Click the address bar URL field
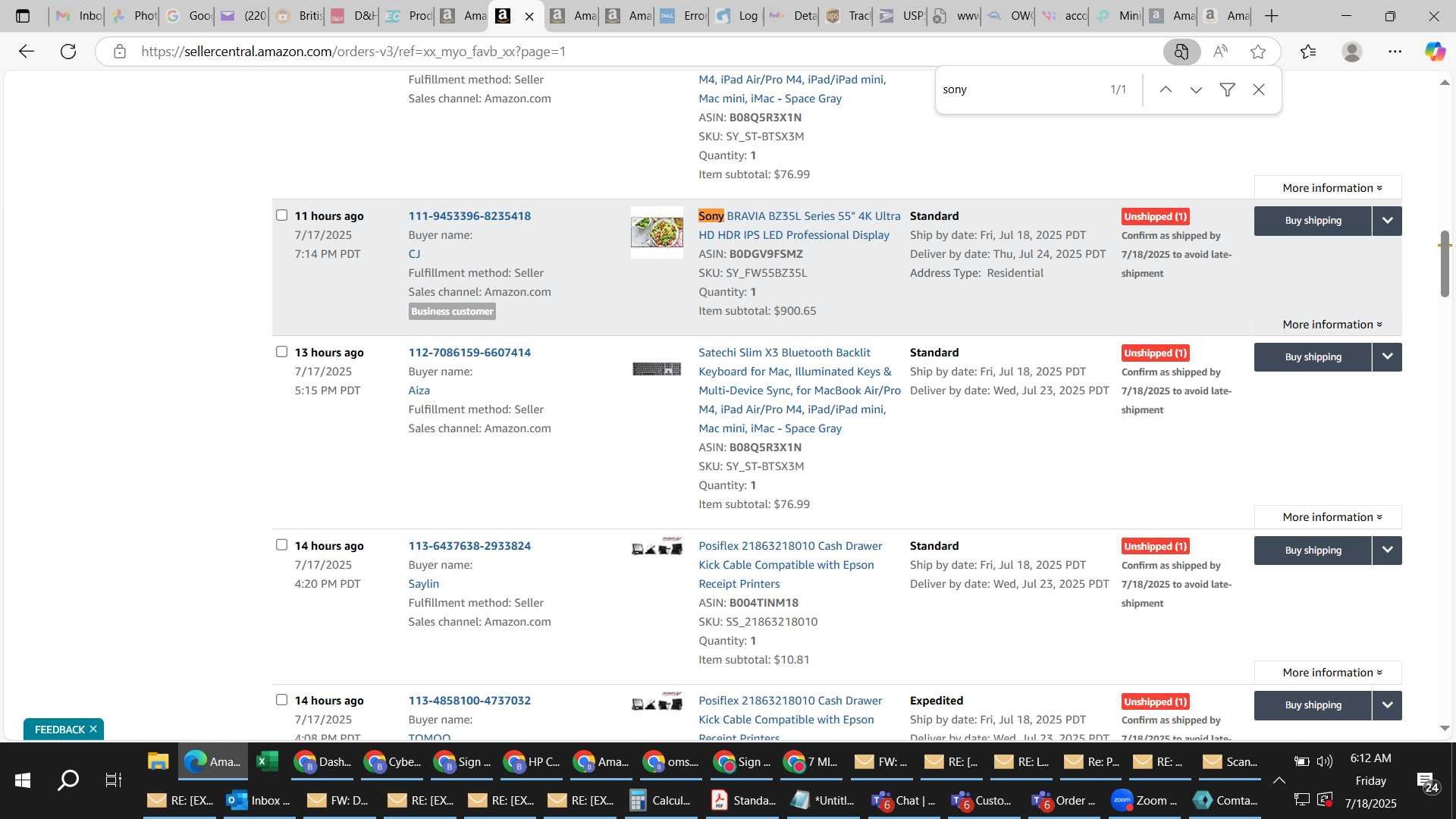Viewport: 1456px width, 819px height. (x=645, y=52)
